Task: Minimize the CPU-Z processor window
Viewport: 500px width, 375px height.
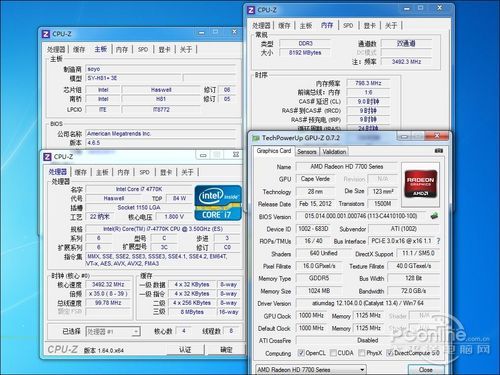Action: [203, 155]
